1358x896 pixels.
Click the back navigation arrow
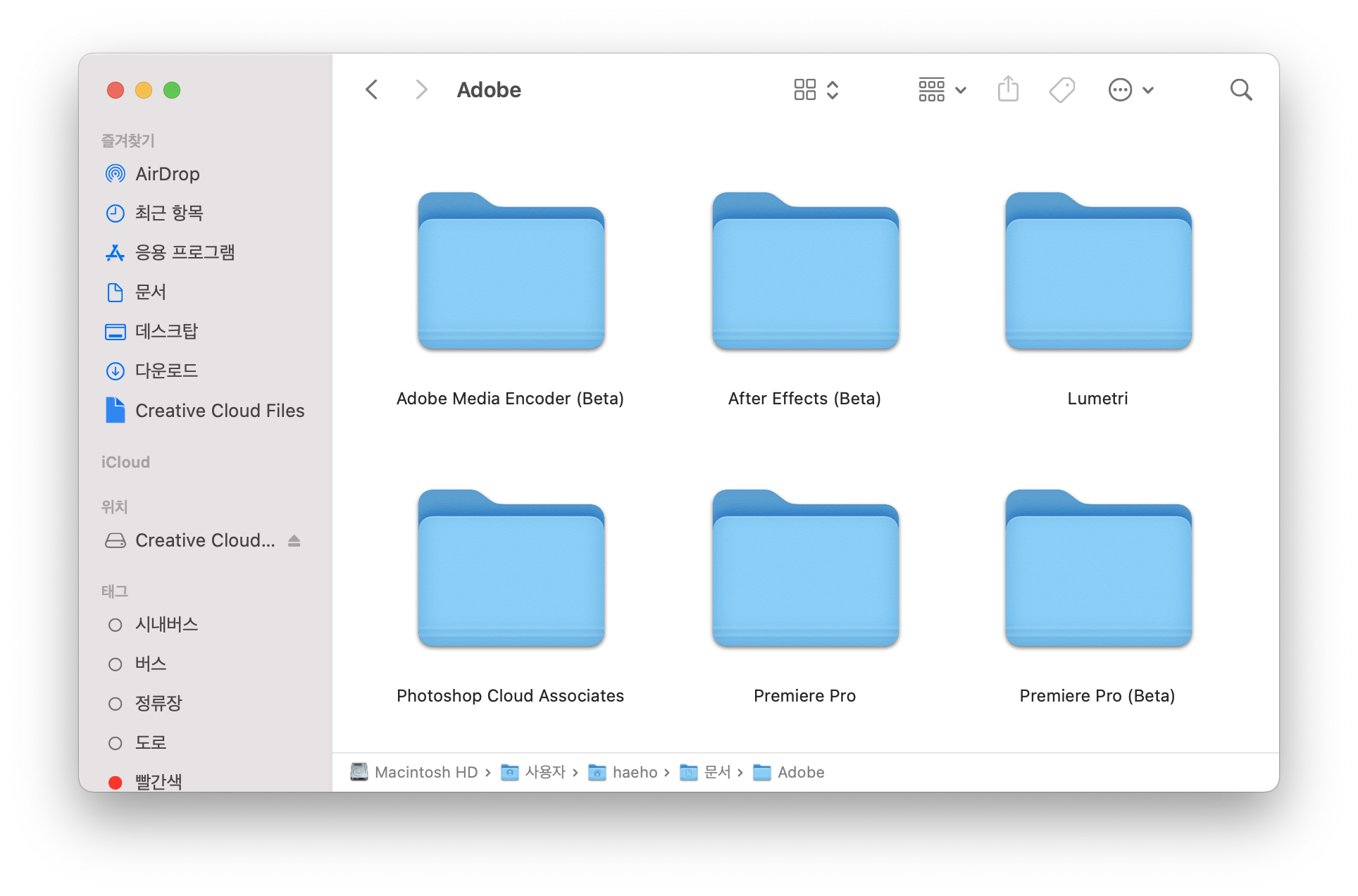tap(372, 89)
